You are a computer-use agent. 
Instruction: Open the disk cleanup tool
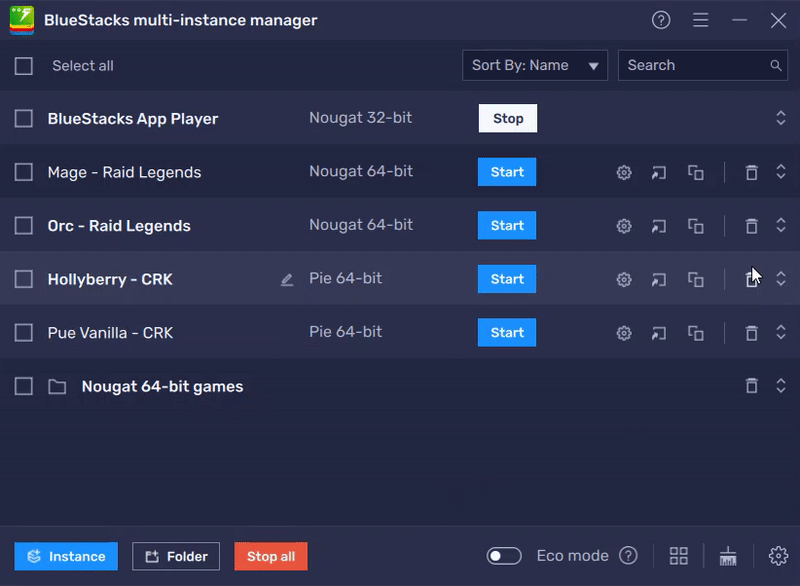point(728,555)
